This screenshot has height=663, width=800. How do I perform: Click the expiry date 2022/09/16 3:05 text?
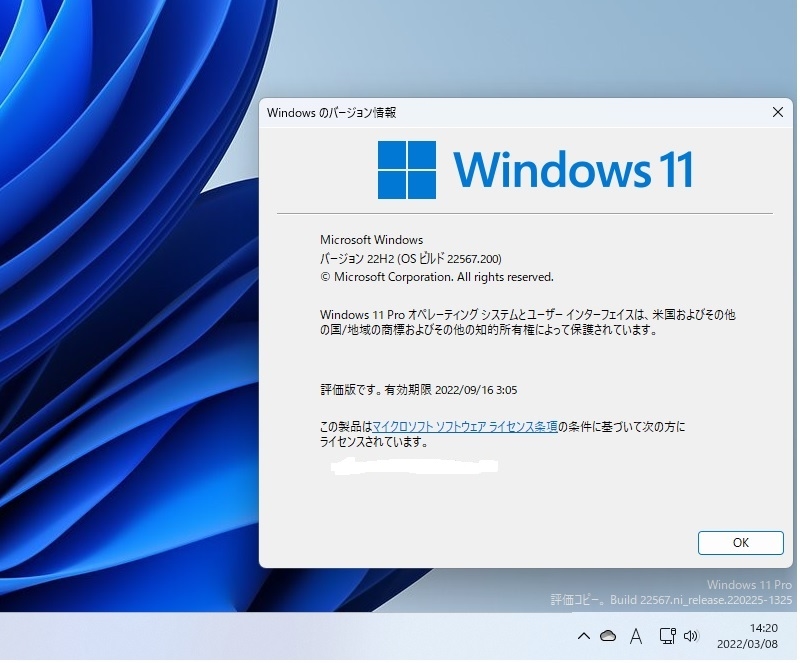click(478, 391)
